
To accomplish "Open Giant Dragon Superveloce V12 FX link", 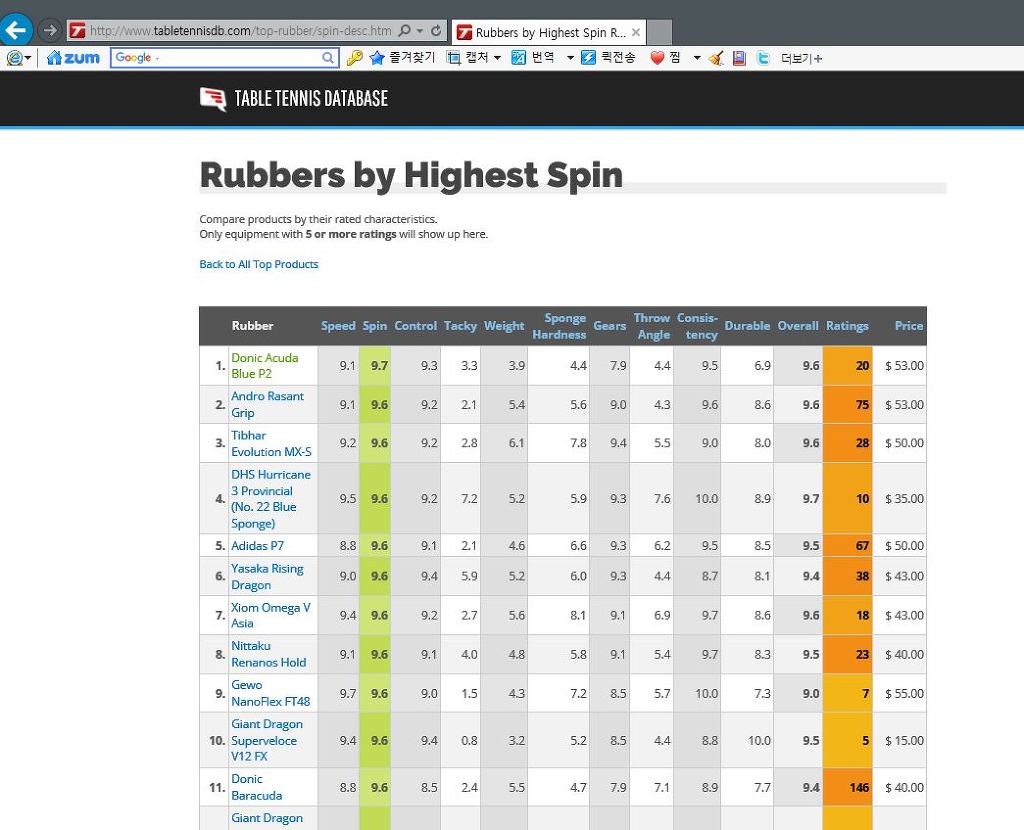I will click(266, 740).
